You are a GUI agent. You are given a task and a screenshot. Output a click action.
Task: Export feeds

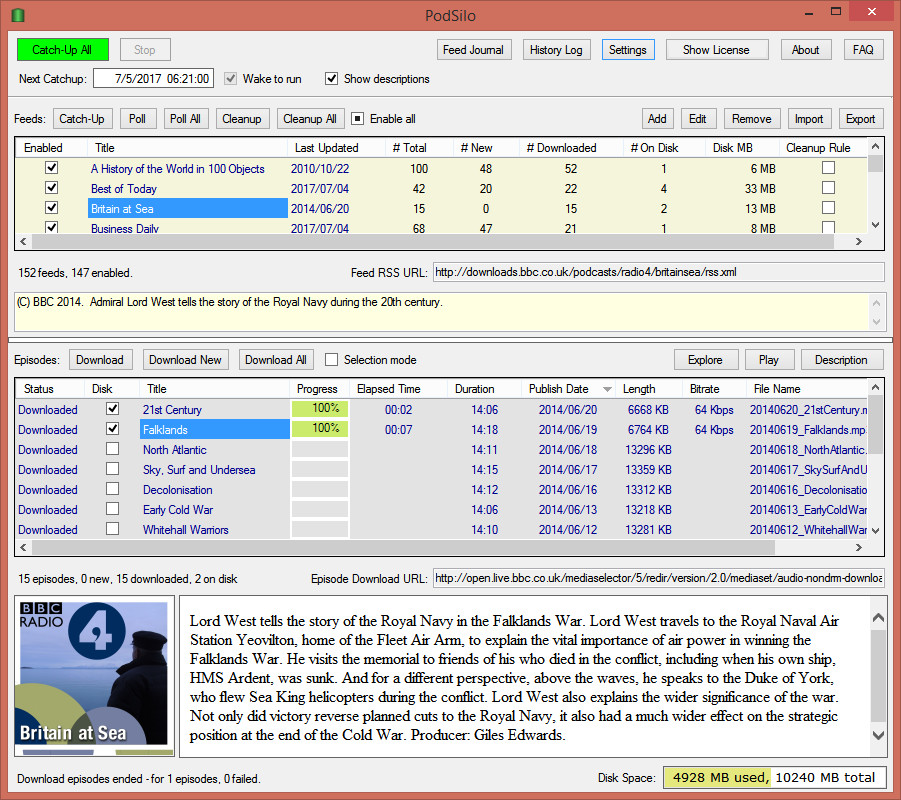[861, 119]
